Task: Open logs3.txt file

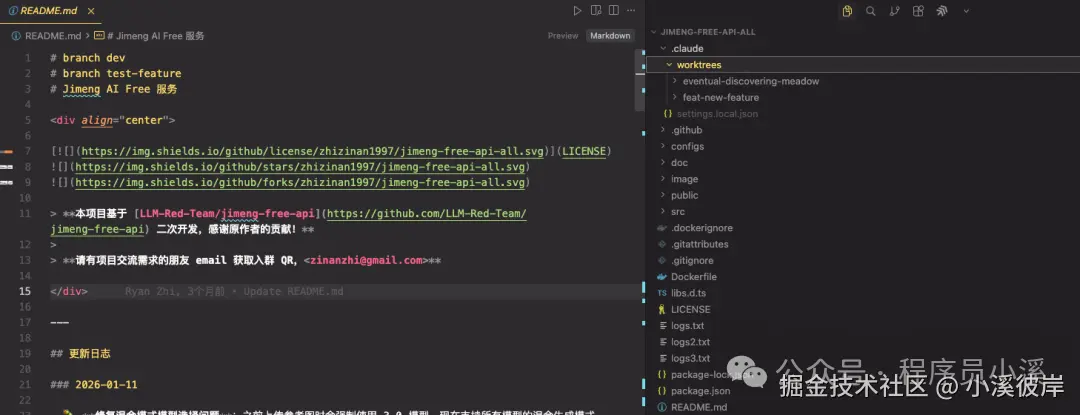Action: pyautogui.click(x=690, y=359)
